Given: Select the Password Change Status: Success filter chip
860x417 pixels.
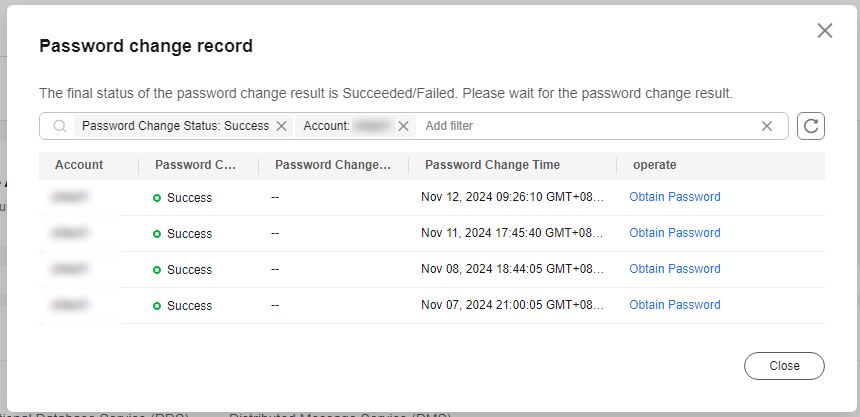Looking at the screenshot, I should click(x=176, y=126).
